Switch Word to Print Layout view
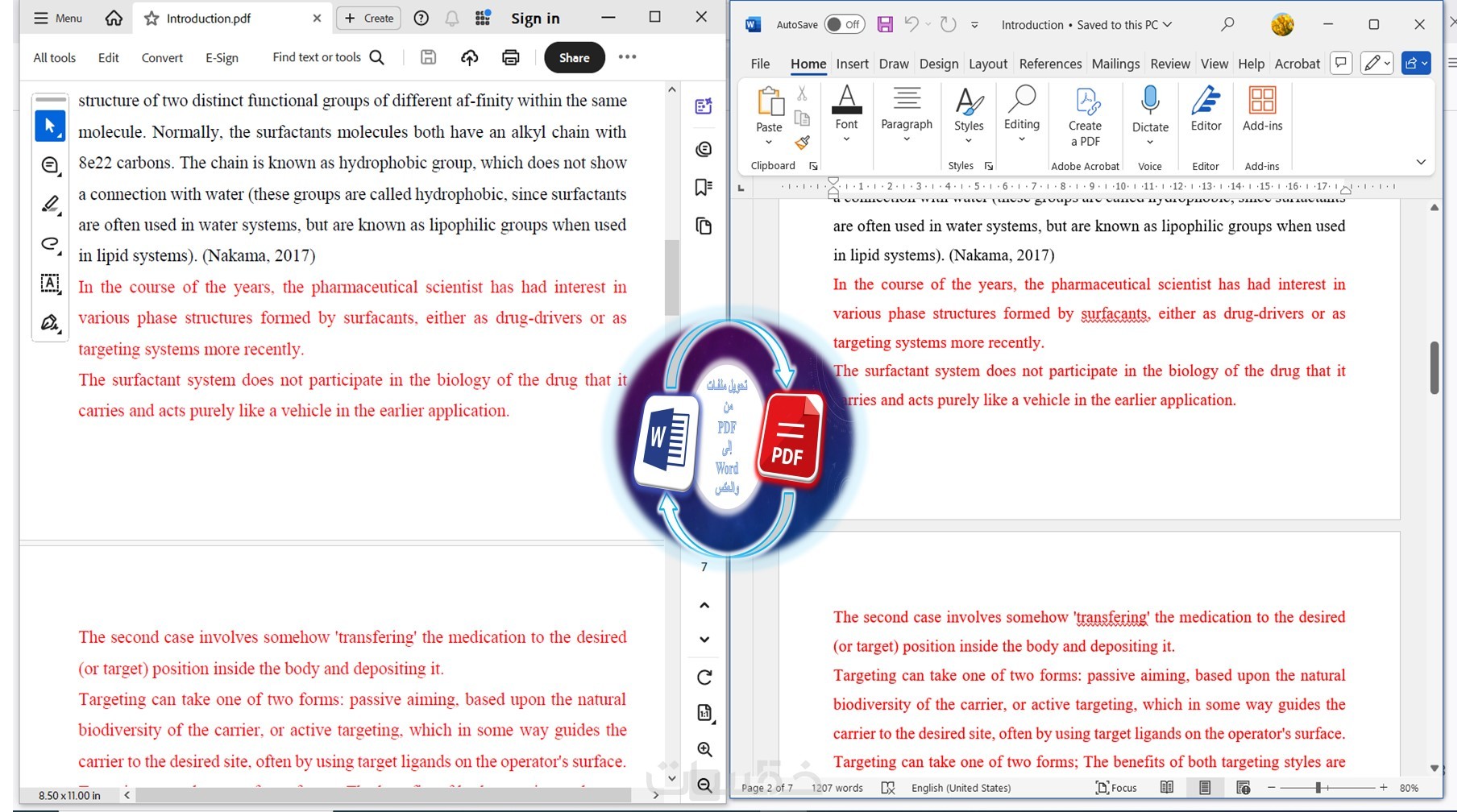Viewport: 1470px width, 812px height. click(1205, 788)
